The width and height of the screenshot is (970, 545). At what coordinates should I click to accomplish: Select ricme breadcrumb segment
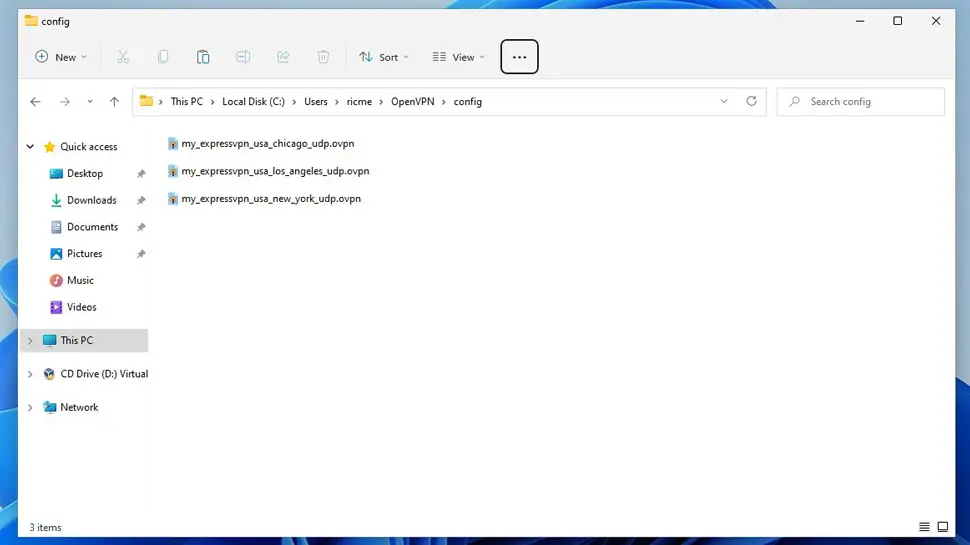coord(359,101)
